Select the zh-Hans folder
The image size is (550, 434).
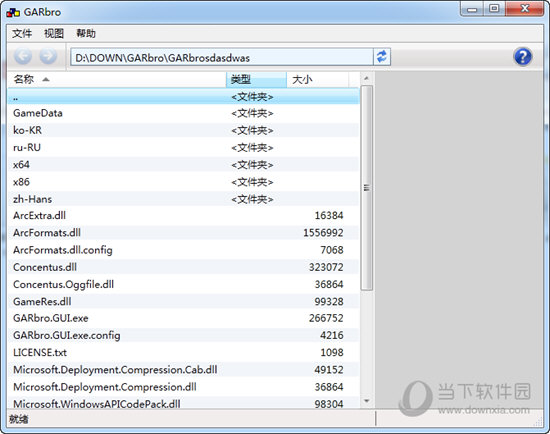click(x=183, y=199)
